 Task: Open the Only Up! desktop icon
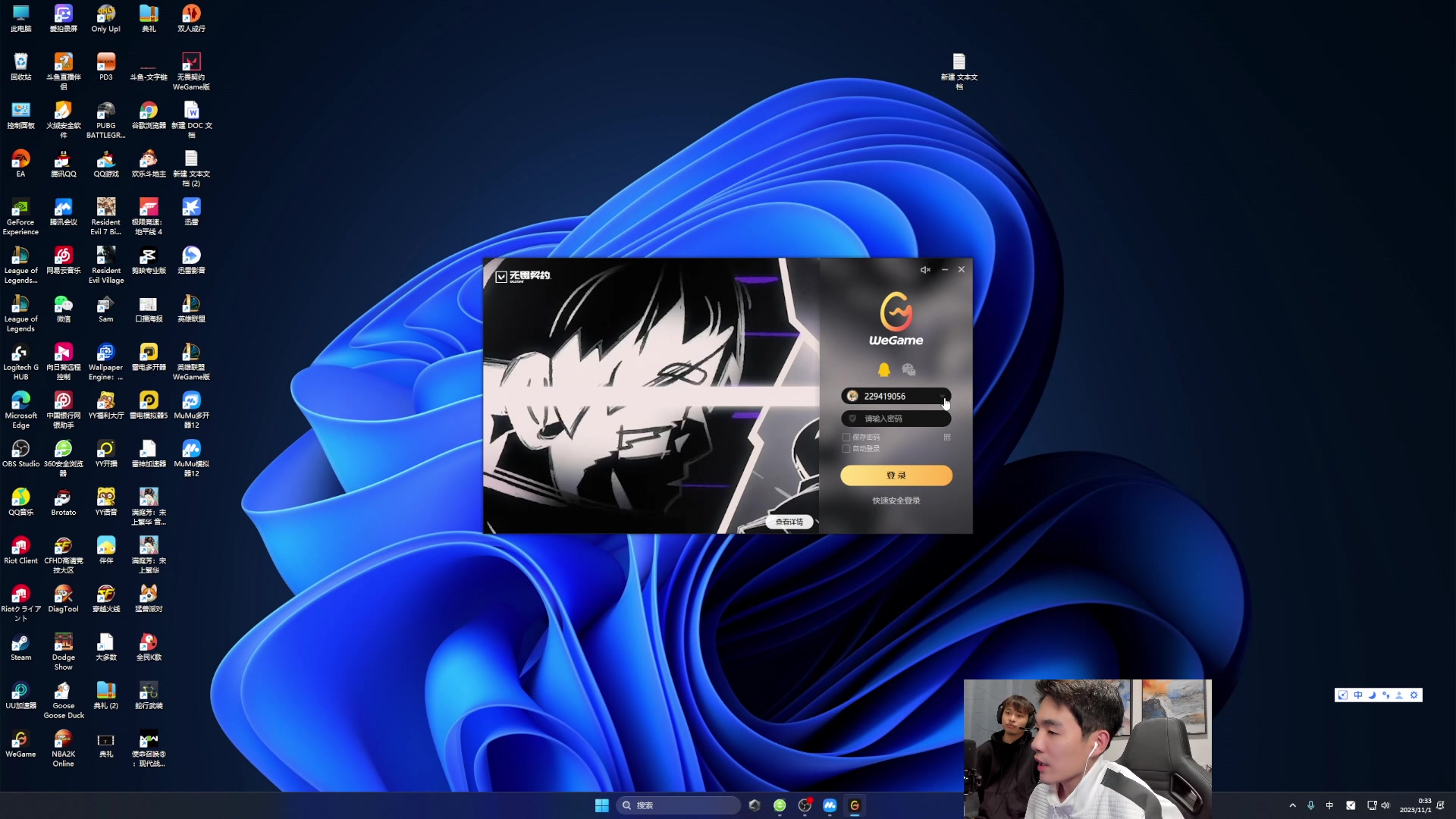pyautogui.click(x=106, y=19)
